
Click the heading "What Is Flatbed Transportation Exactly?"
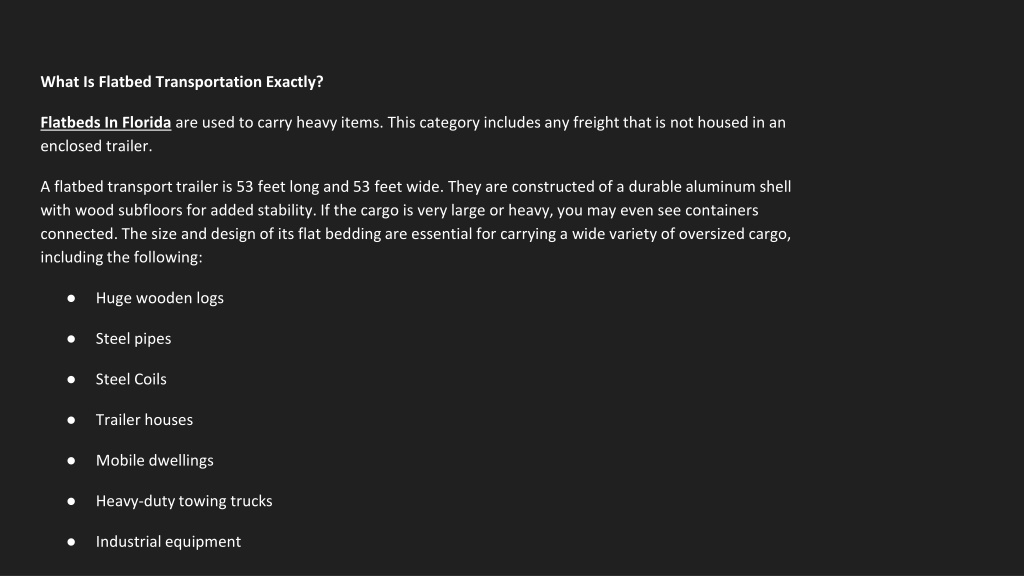pos(182,82)
